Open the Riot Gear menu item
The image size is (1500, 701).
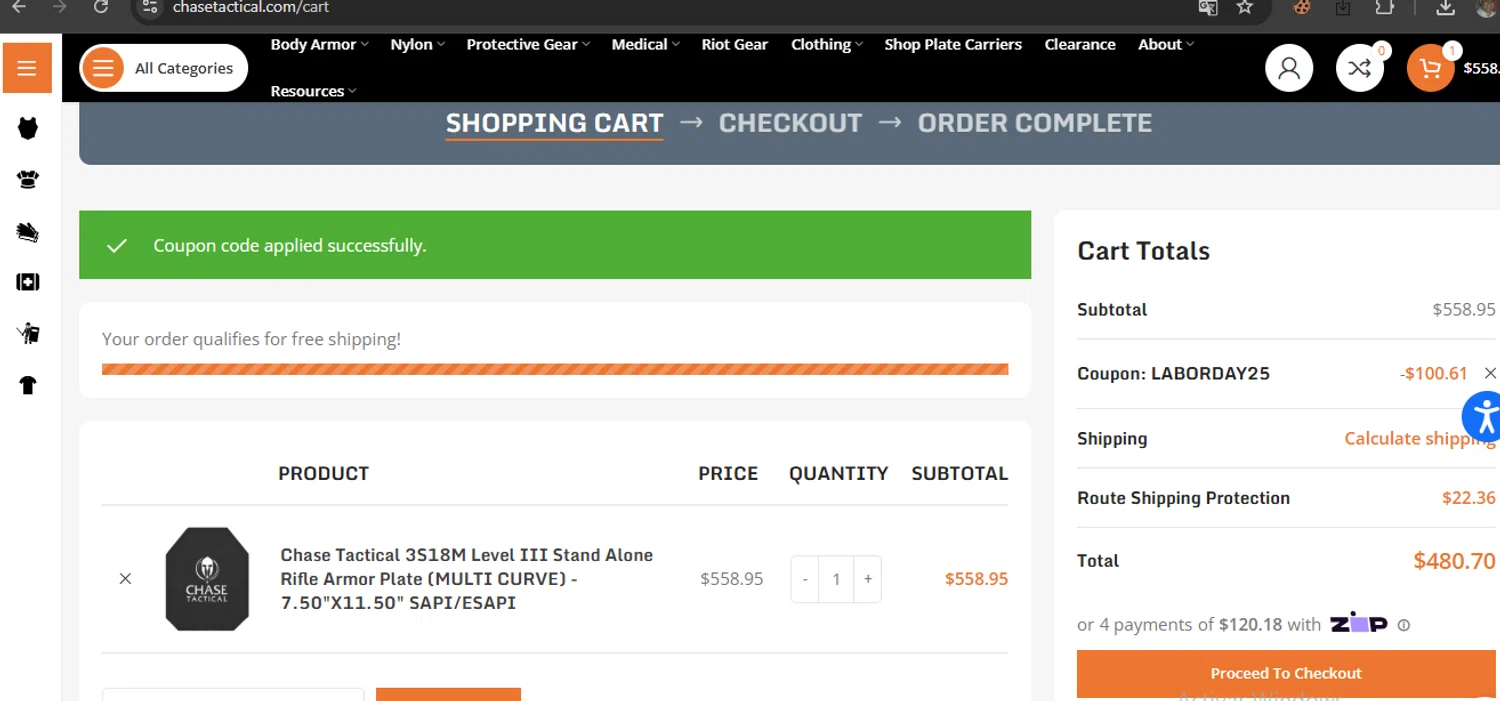point(735,44)
